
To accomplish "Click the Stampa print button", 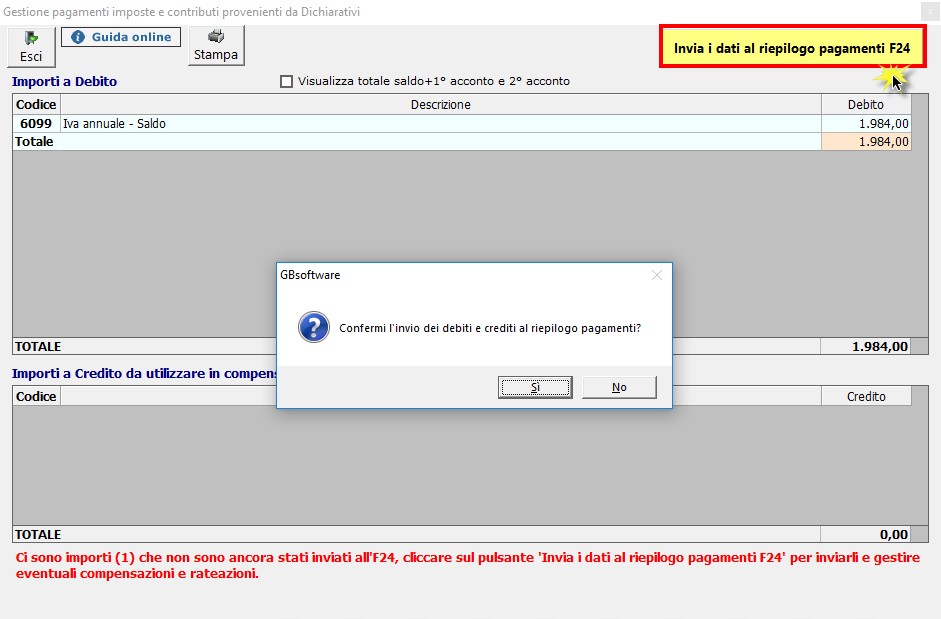I will point(216,46).
